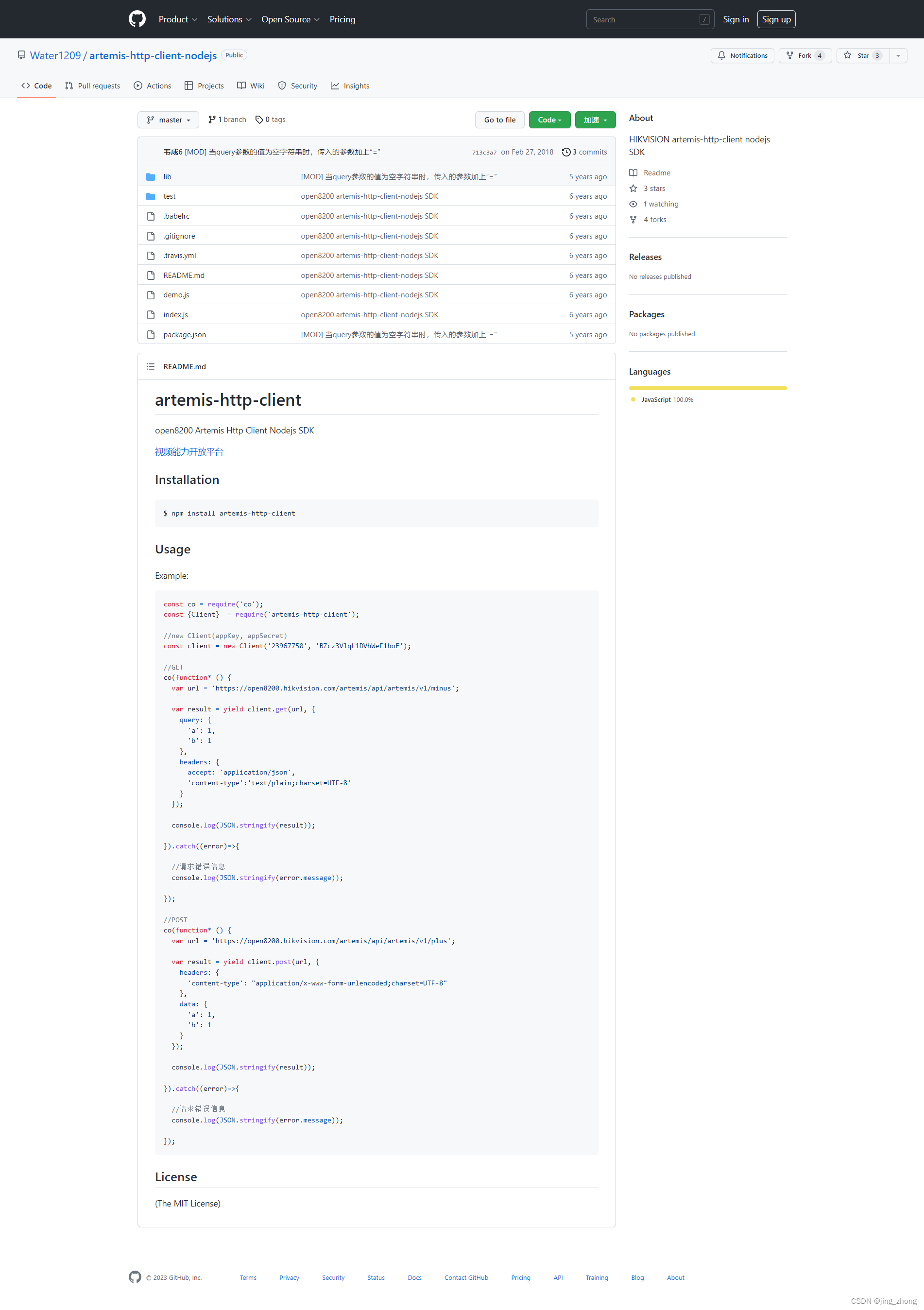Expand the Solutions menu
The height and width of the screenshot is (1310, 924).
229,19
